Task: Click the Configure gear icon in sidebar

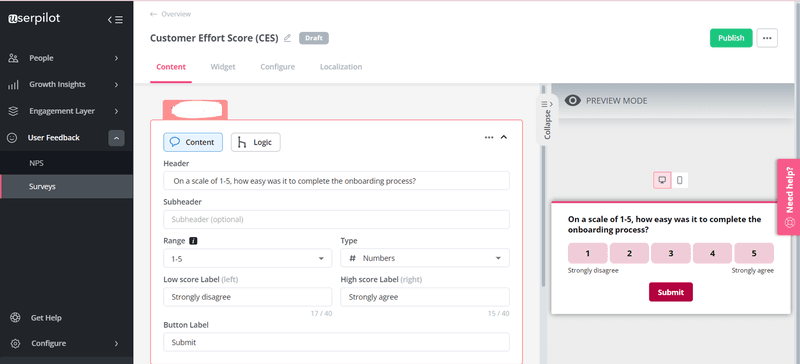Action: (x=15, y=344)
